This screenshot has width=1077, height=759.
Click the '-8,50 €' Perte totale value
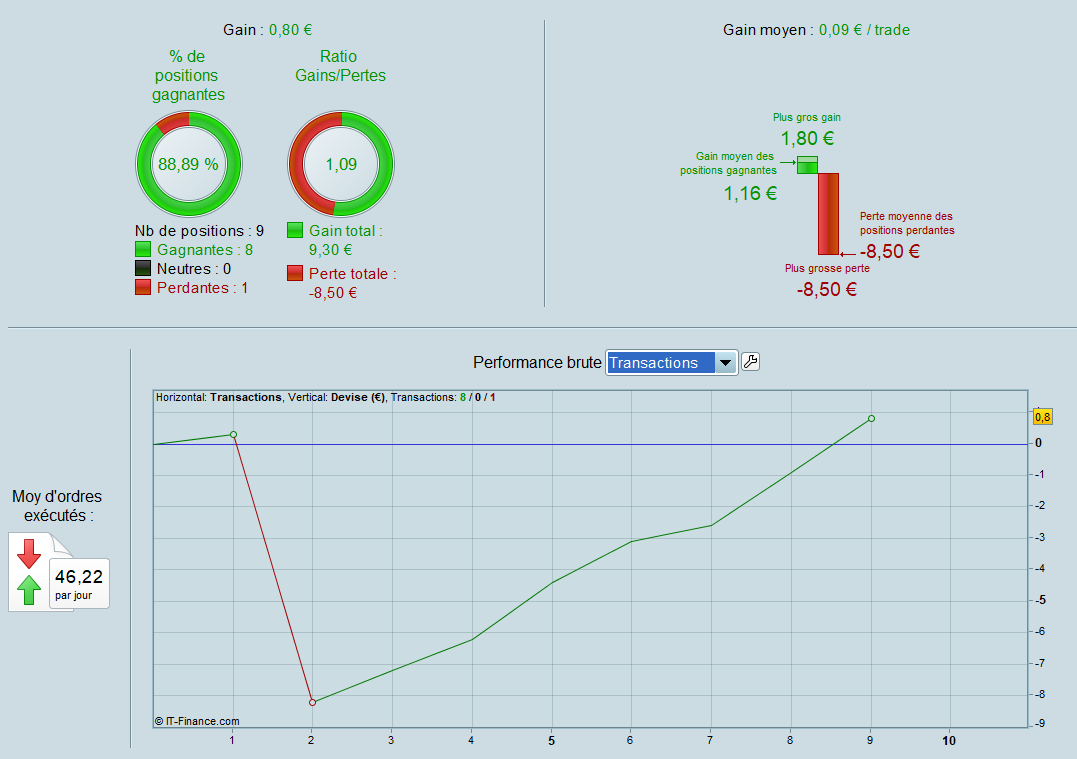[332, 293]
